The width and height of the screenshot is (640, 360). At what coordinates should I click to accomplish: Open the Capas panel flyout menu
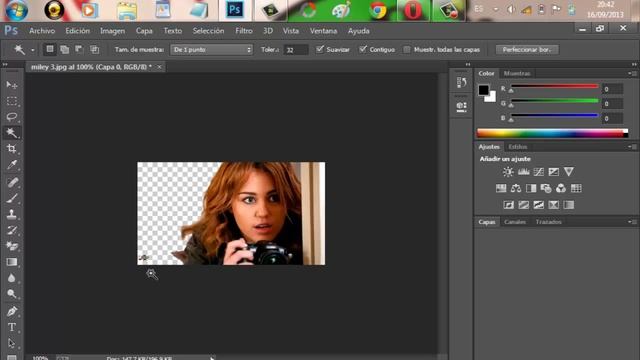[x=632, y=222]
